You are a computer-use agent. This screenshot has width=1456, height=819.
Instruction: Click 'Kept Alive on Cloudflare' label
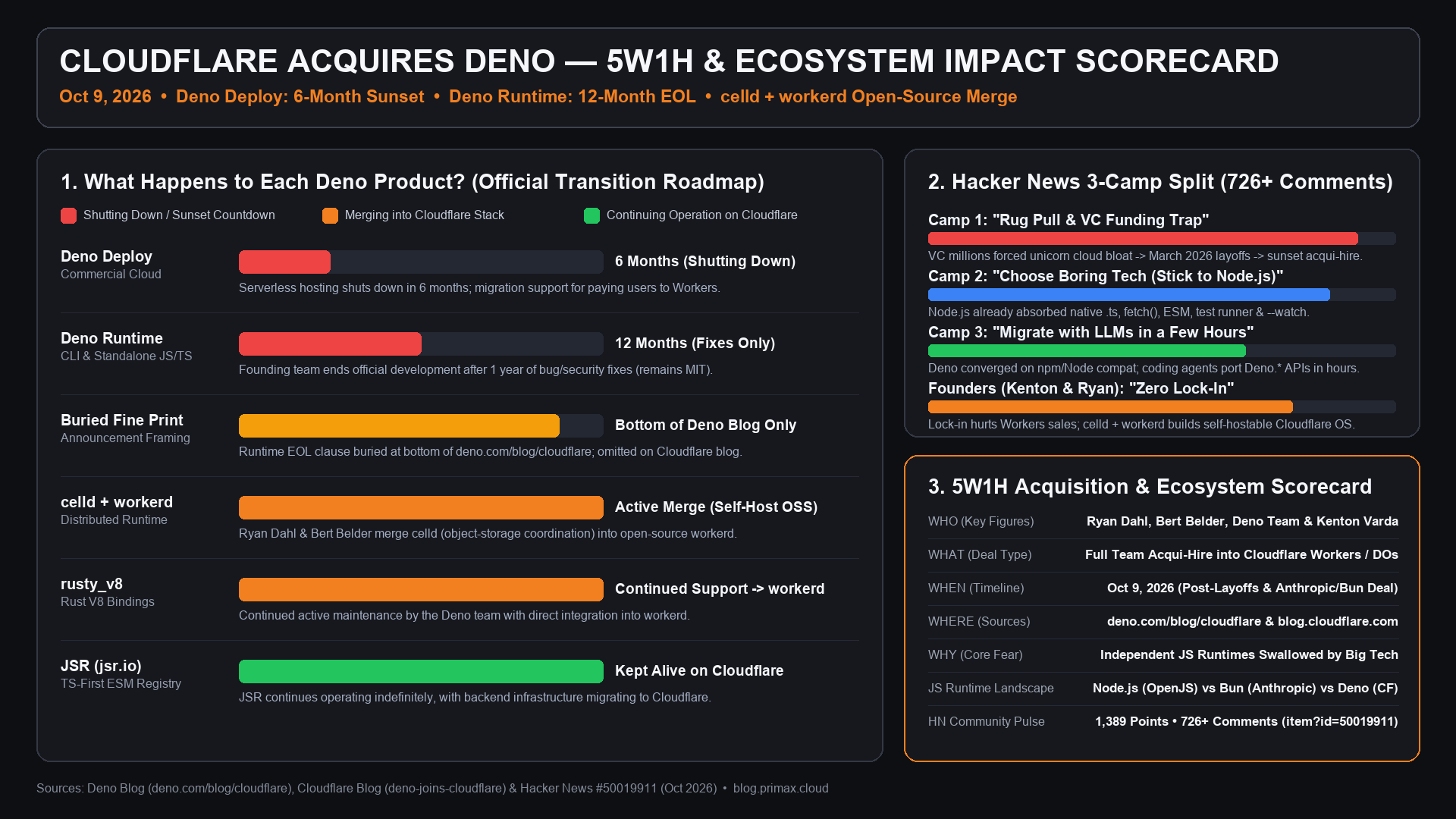pyautogui.click(x=699, y=671)
